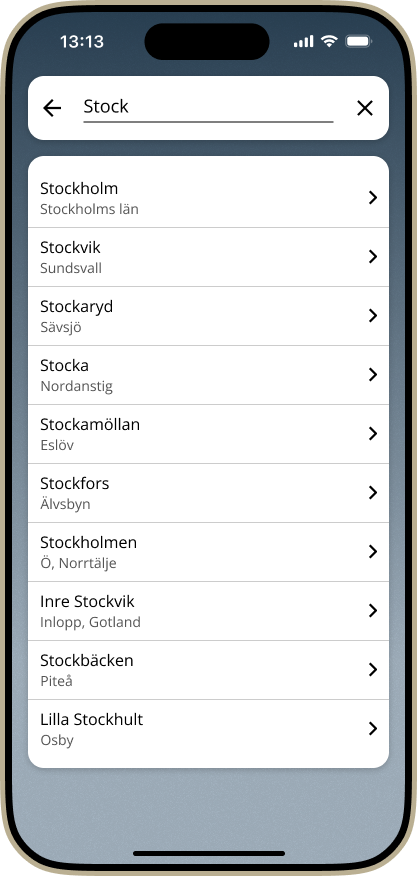The image size is (417, 876).
Task: Choose Stockaryd in Sävsjö
Action: (x=208, y=316)
